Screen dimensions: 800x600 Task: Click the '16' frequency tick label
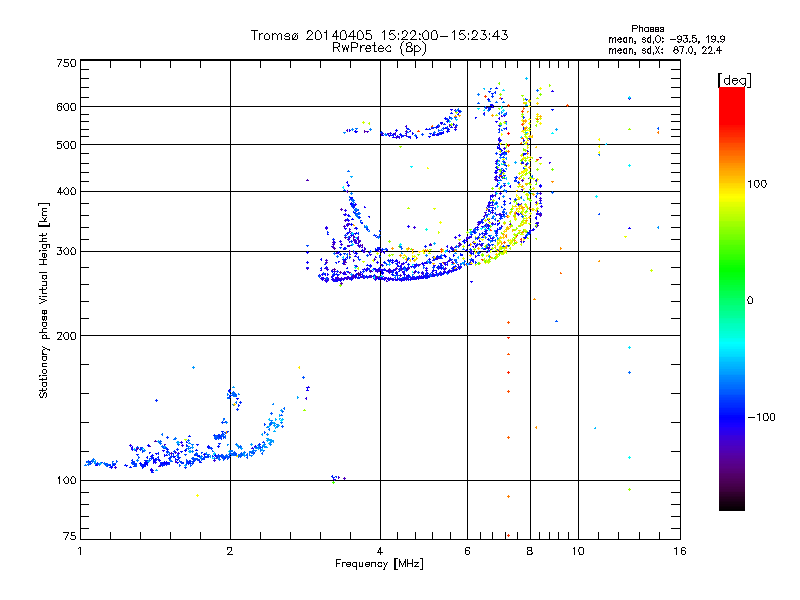pyautogui.click(x=680, y=551)
